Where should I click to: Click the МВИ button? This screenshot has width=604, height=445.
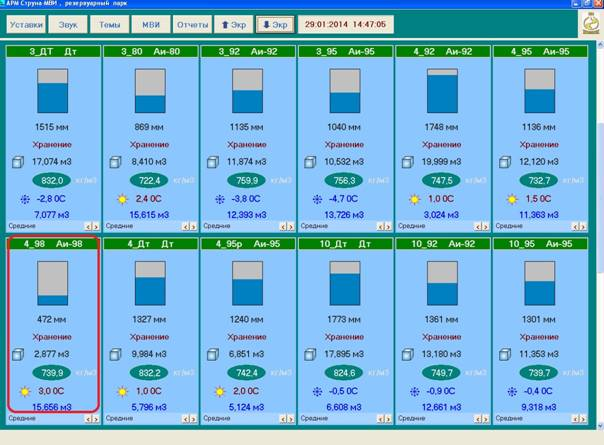click(151, 25)
